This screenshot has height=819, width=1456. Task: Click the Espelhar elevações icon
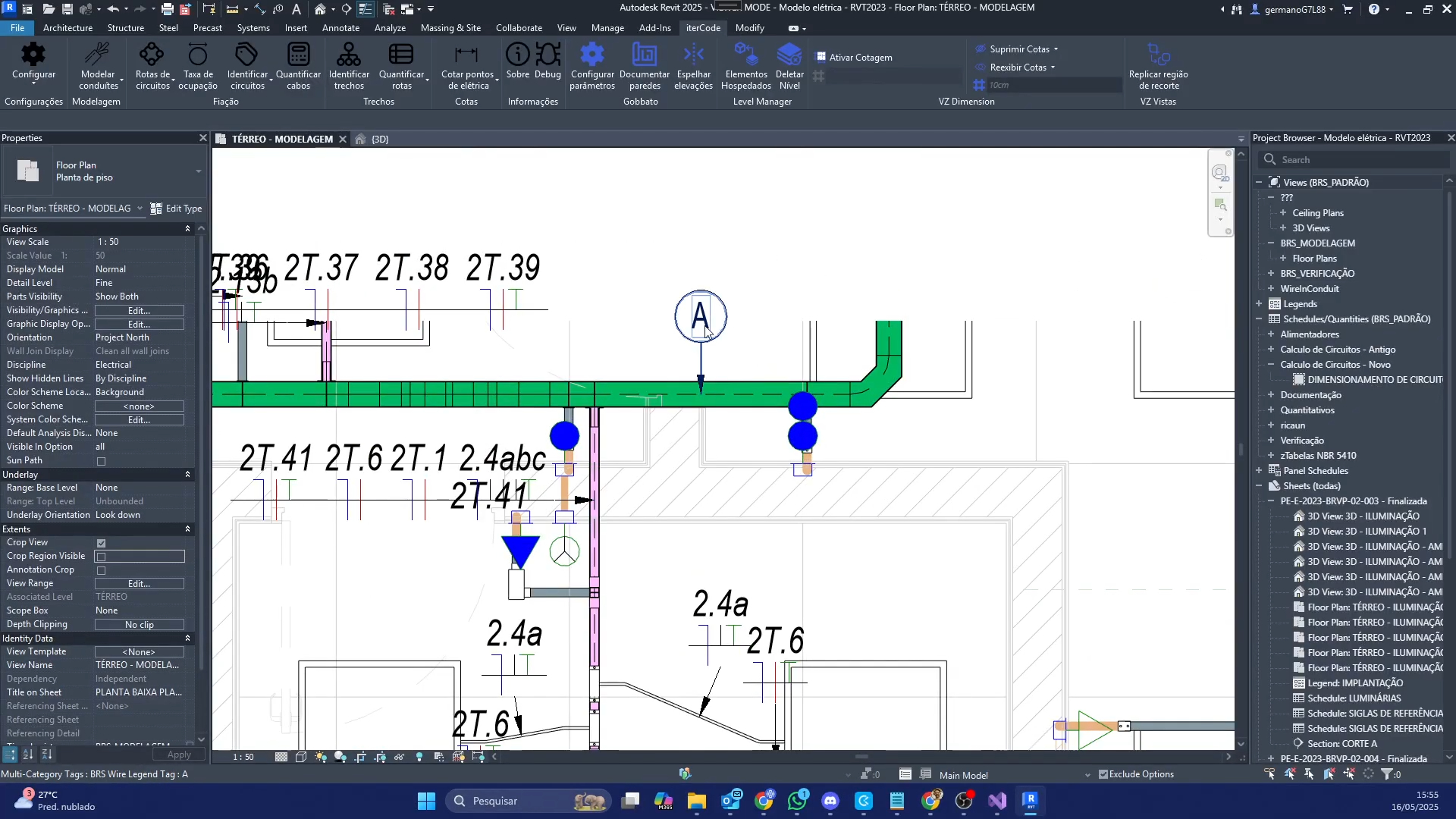pyautogui.click(x=693, y=55)
